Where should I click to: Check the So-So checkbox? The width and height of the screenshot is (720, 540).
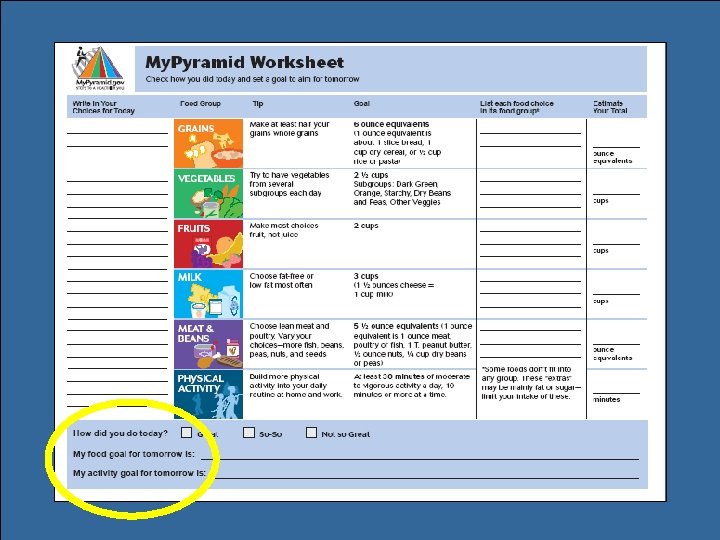(x=249, y=433)
